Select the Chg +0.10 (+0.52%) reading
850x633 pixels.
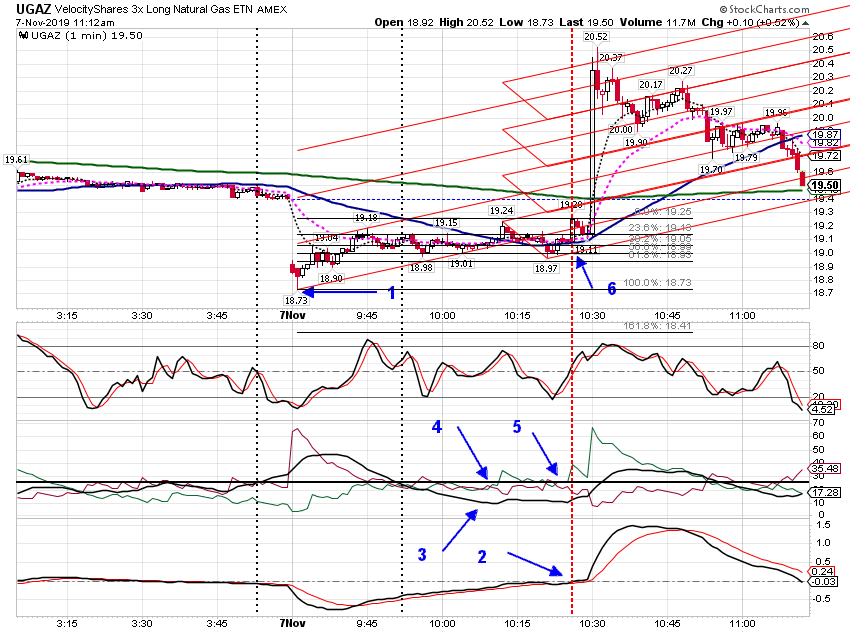[751, 23]
